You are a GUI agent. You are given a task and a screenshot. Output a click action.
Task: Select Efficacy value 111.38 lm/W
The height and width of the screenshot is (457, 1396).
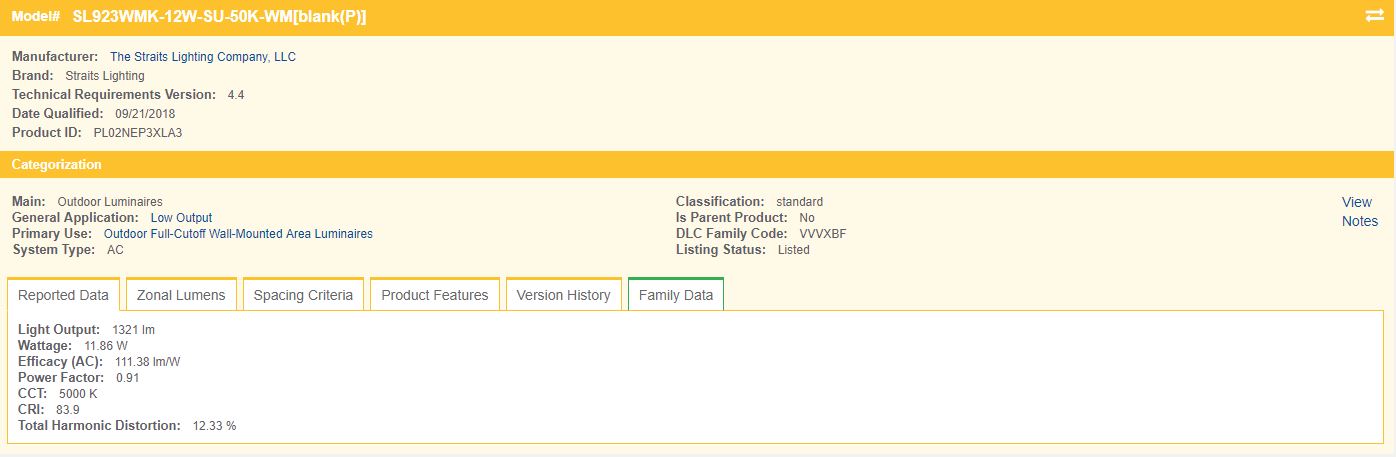[x=148, y=362]
